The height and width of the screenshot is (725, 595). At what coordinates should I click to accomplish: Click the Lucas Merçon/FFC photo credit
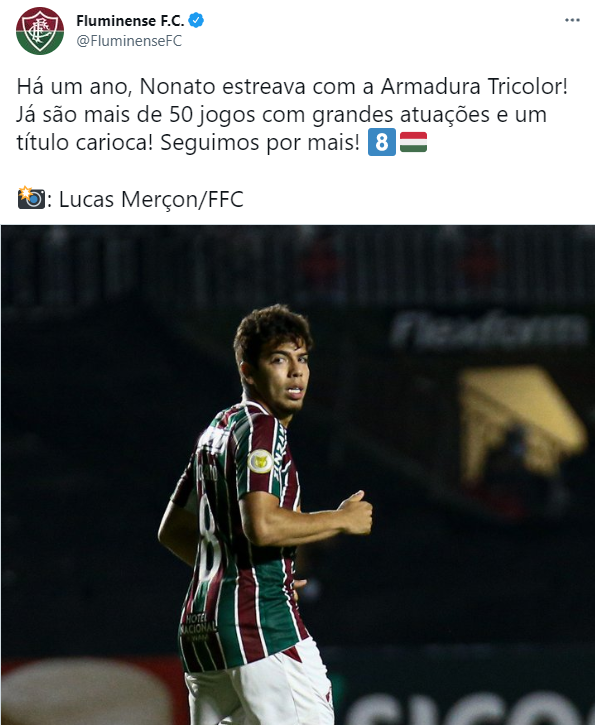coord(151,199)
